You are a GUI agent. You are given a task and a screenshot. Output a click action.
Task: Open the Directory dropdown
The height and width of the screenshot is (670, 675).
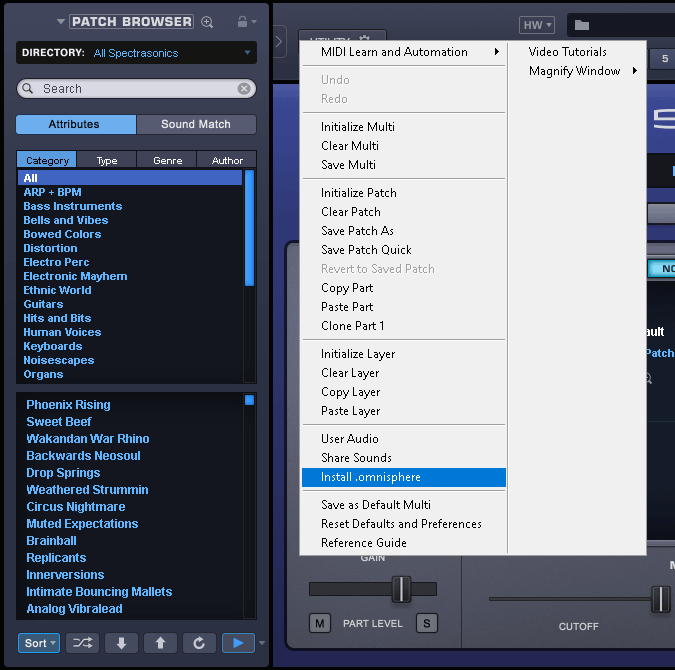point(136,53)
